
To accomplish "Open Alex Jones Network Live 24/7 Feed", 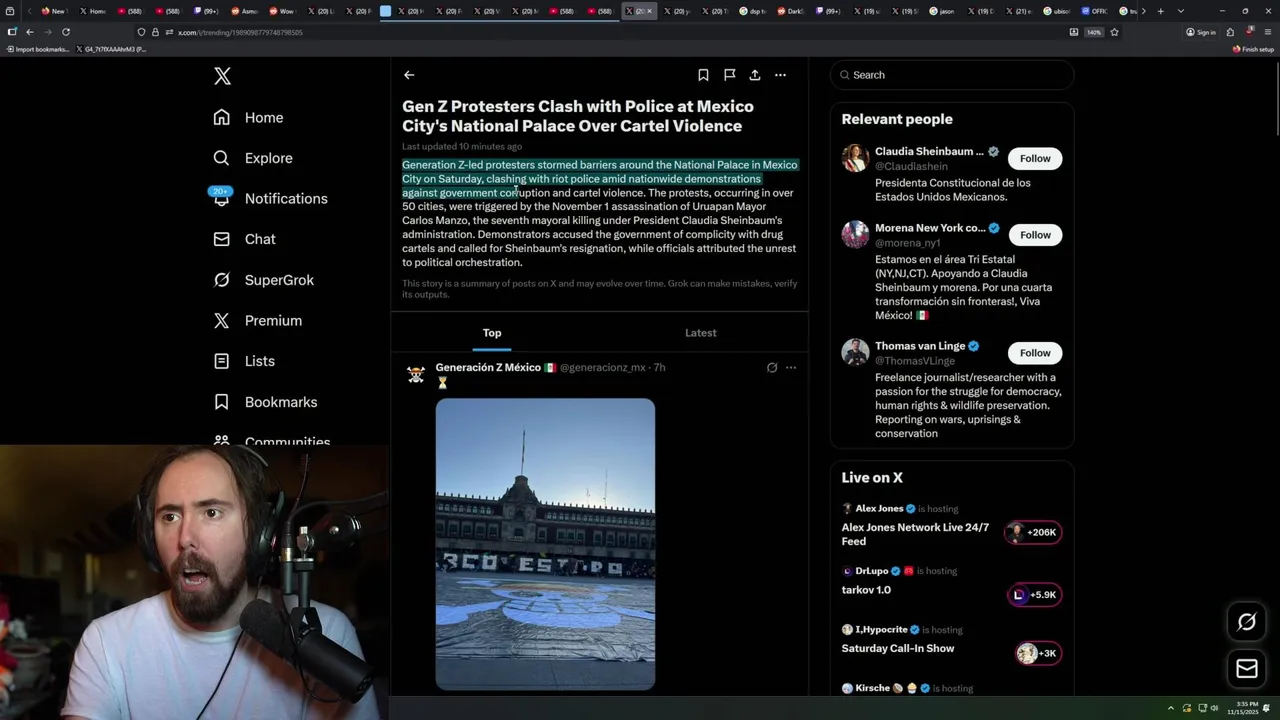I will coord(915,534).
